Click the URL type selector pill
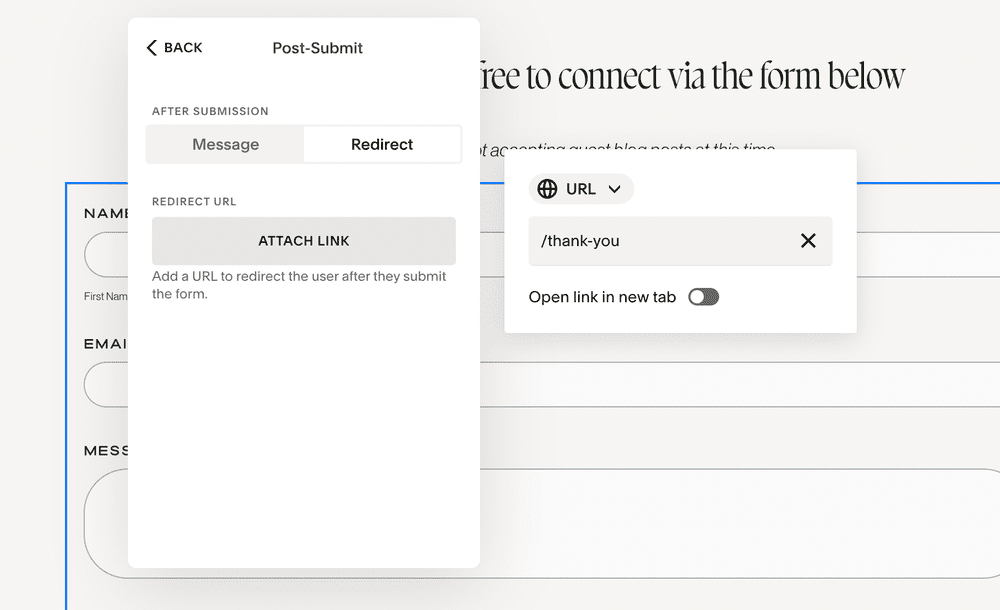This screenshot has height=610, width=1000. point(581,189)
